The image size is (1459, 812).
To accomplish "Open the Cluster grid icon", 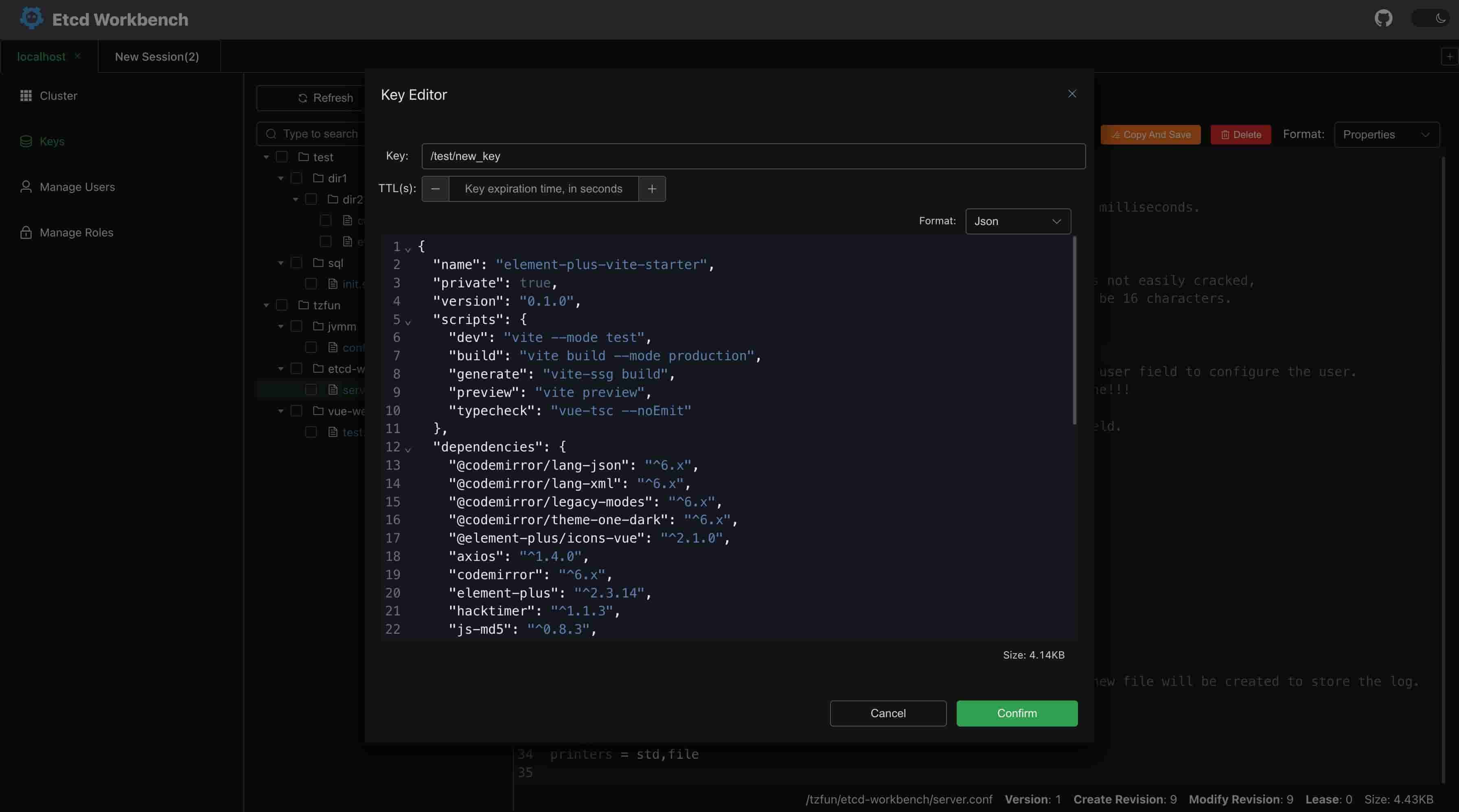I will click(26, 96).
